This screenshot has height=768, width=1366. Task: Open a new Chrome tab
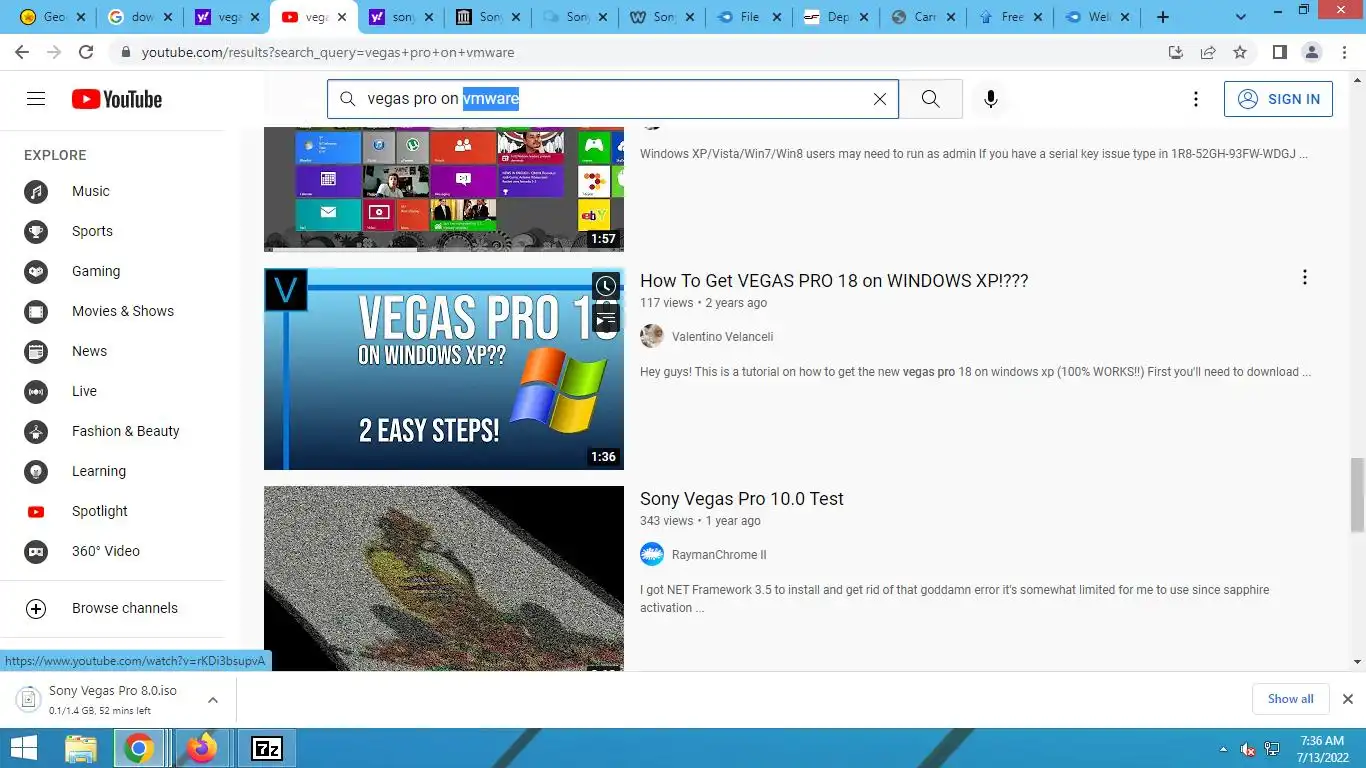point(1162,17)
